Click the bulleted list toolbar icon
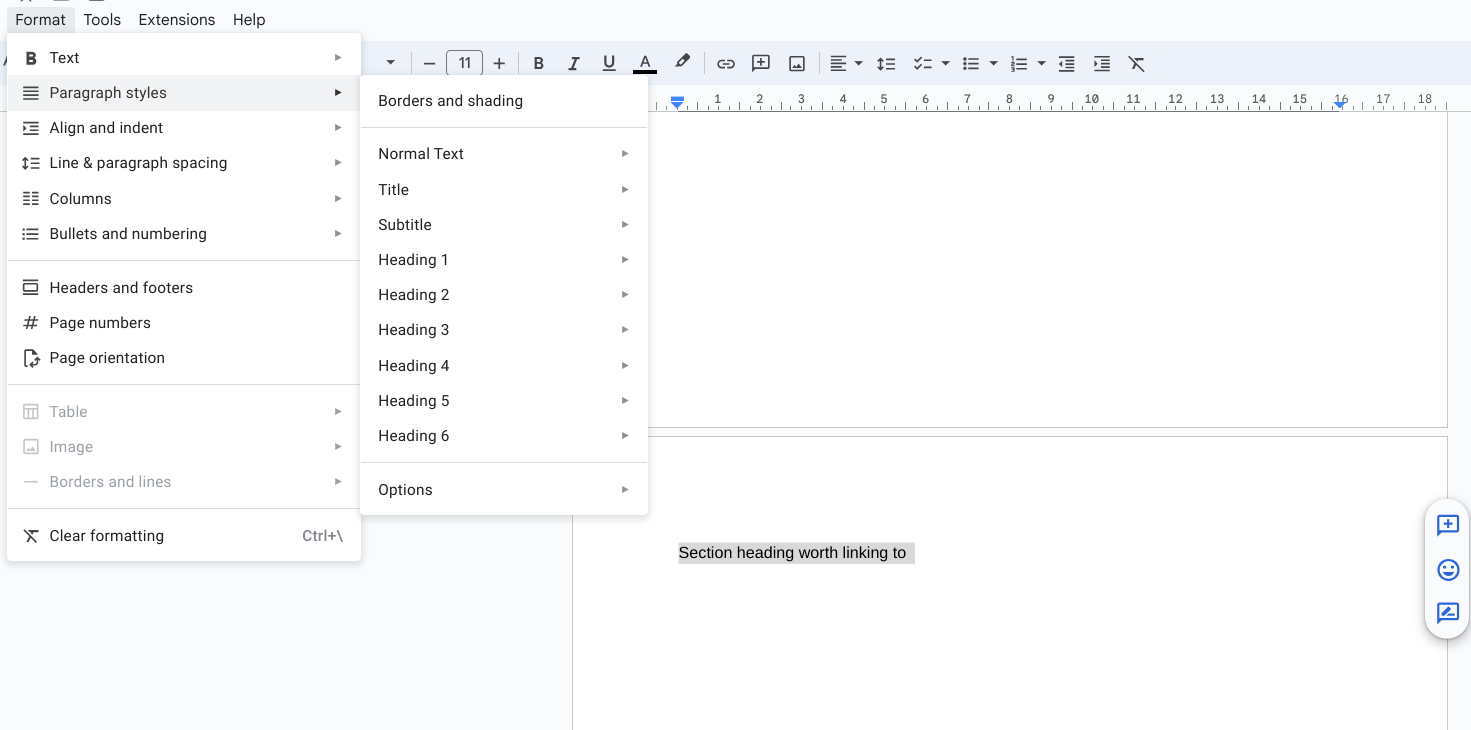 pyautogui.click(x=970, y=63)
